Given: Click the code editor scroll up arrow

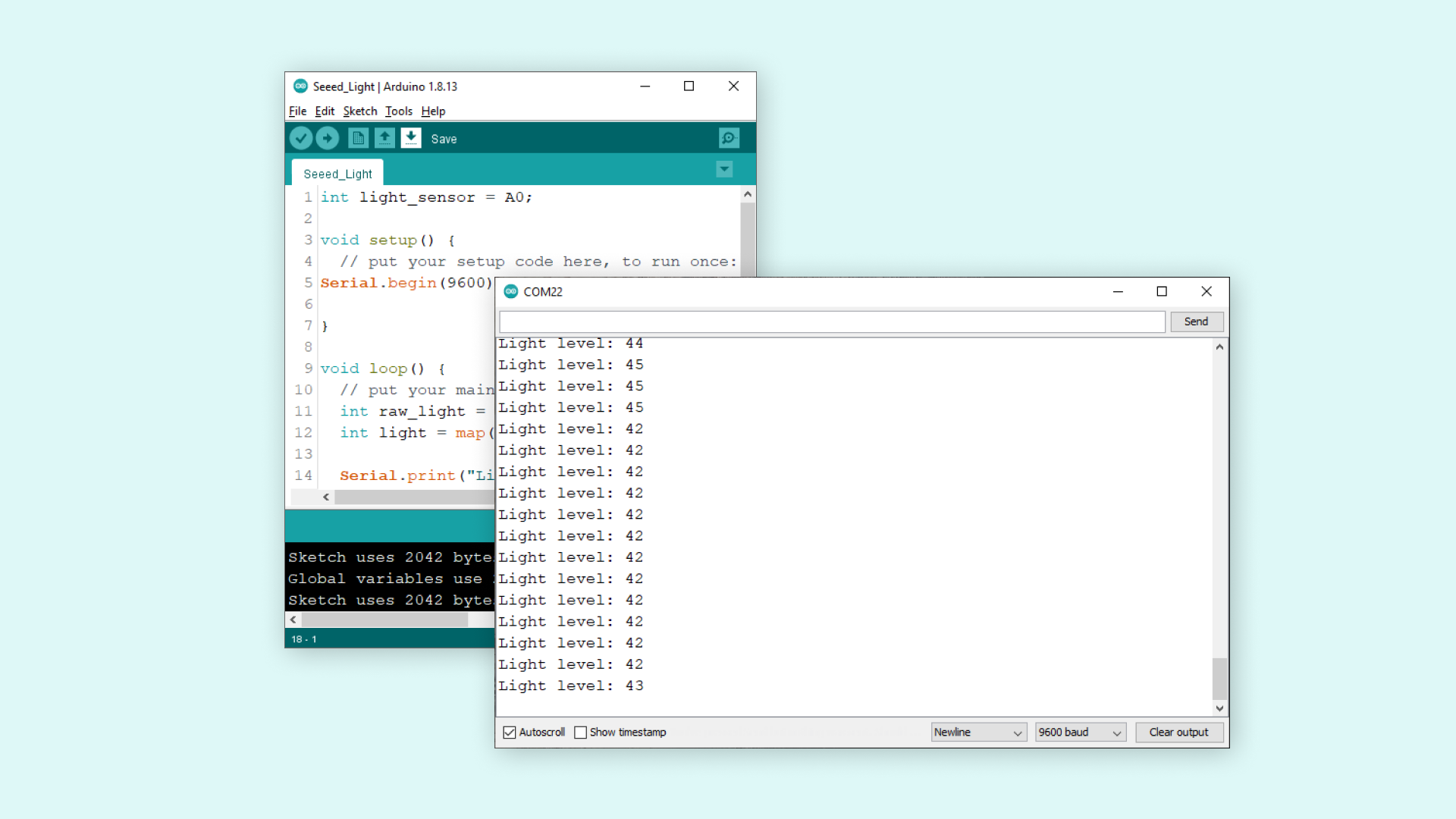Looking at the screenshot, I should tap(748, 194).
